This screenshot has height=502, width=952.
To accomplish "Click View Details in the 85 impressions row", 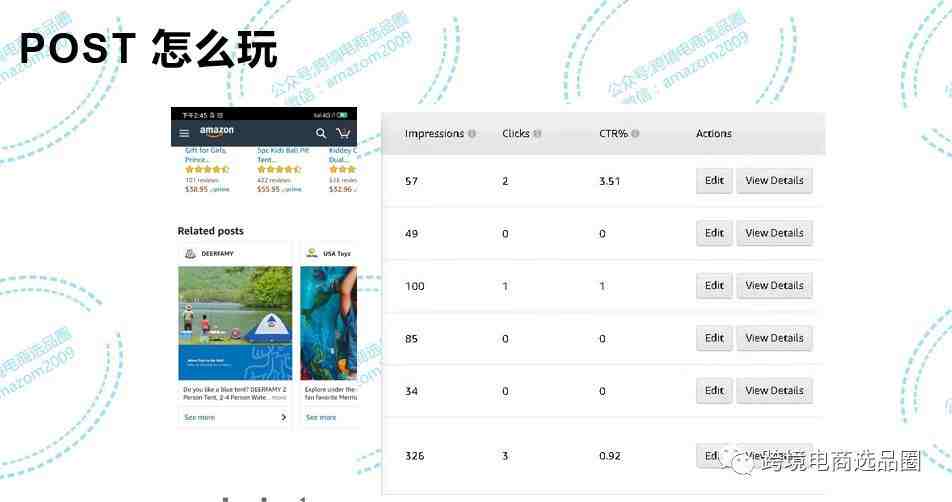I will coord(774,338).
